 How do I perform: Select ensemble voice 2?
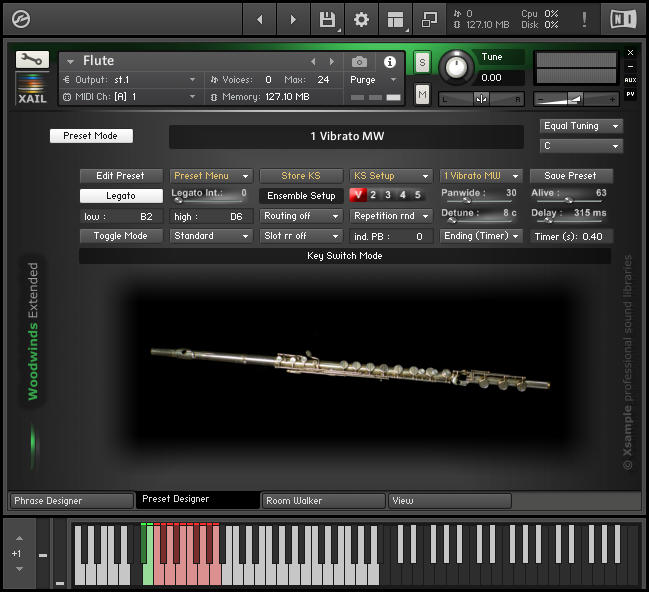(373, 195)
